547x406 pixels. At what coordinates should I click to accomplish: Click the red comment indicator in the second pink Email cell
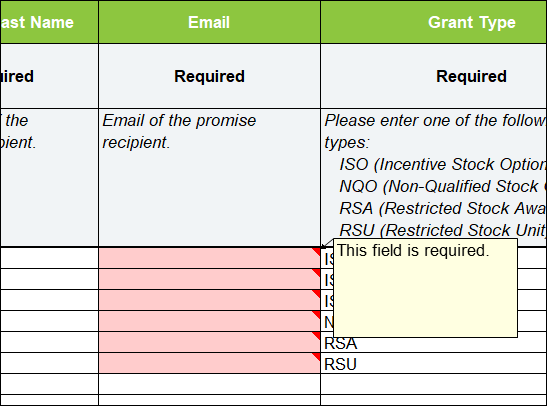(317, 272)
